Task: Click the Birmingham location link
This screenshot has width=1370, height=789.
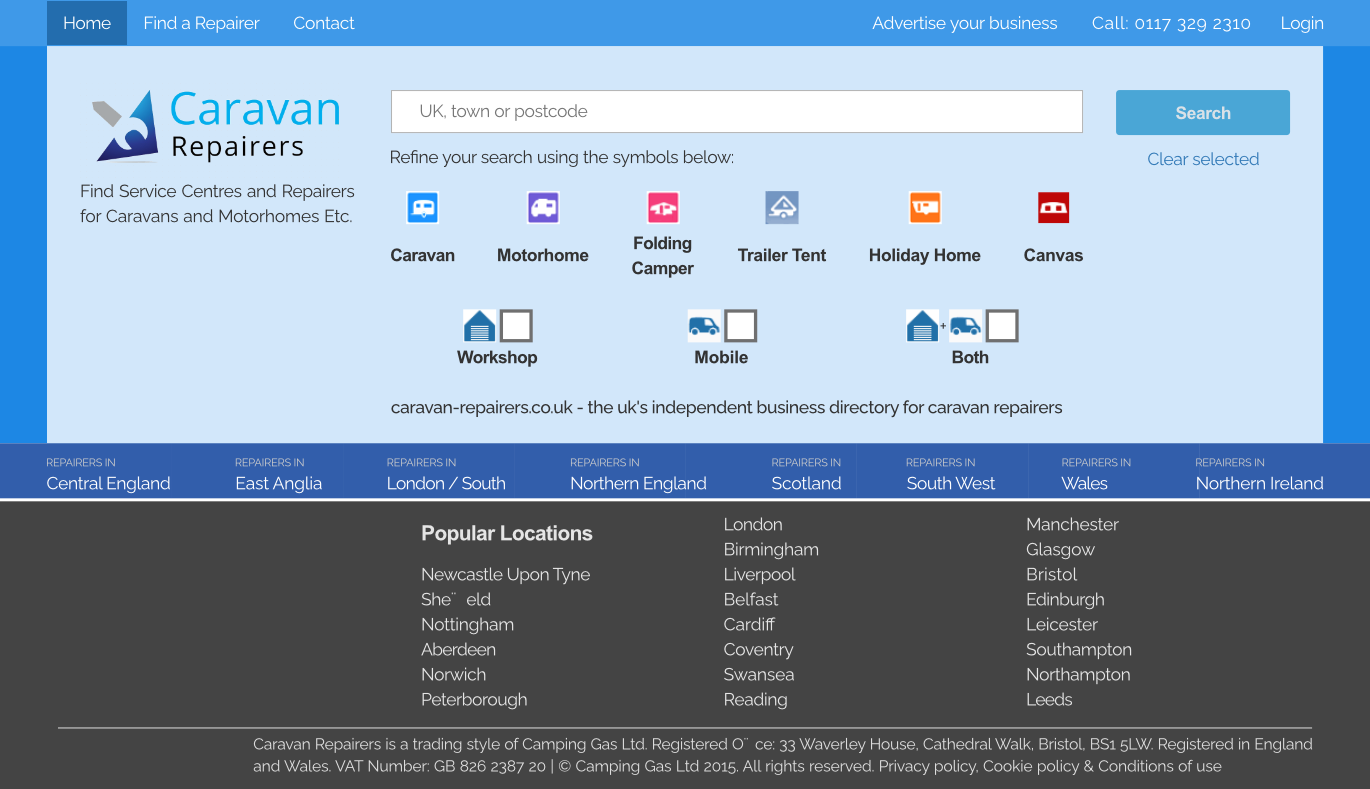Action: click(x=771, y=549)
